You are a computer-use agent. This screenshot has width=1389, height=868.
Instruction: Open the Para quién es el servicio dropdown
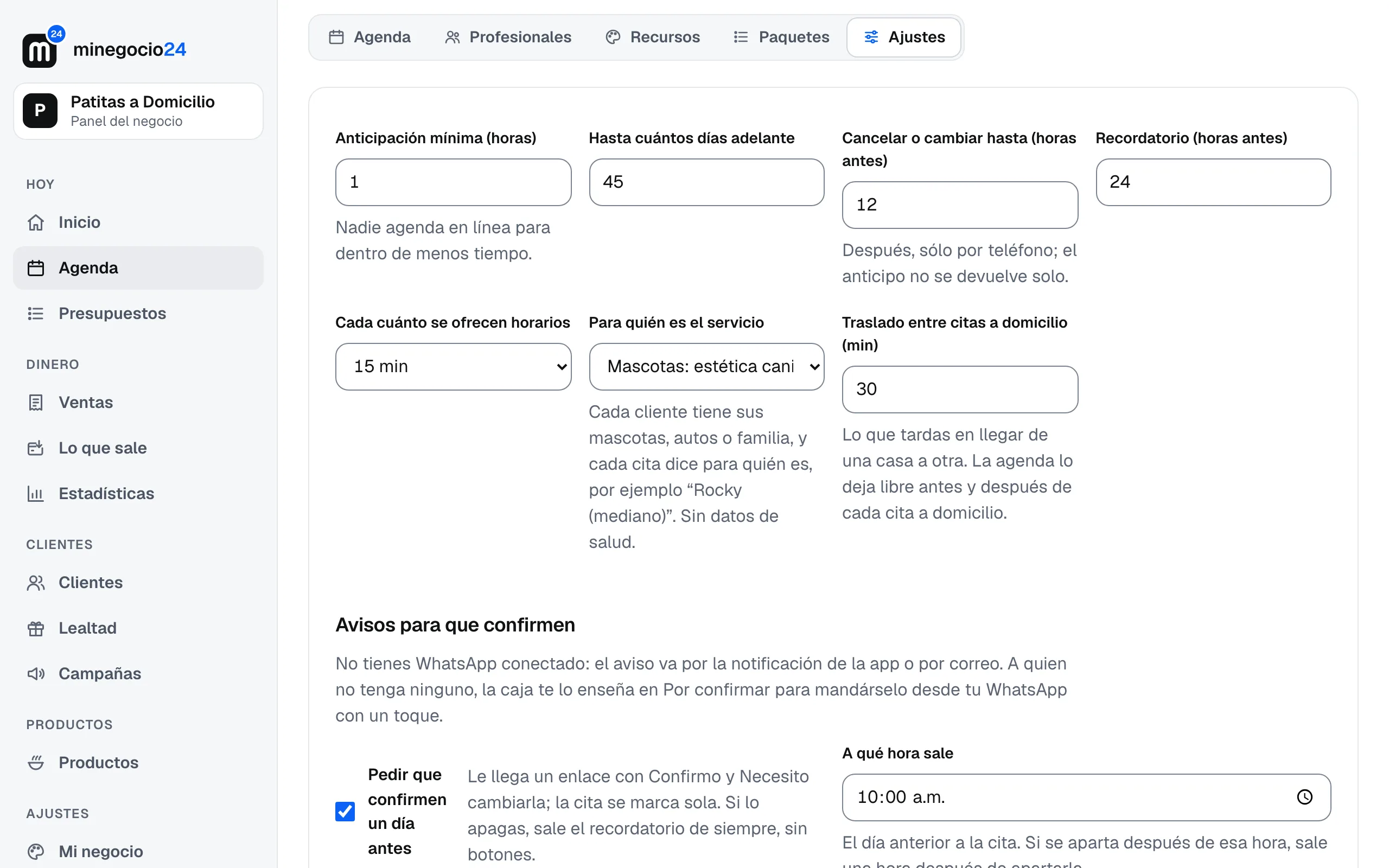coord(706,366)
